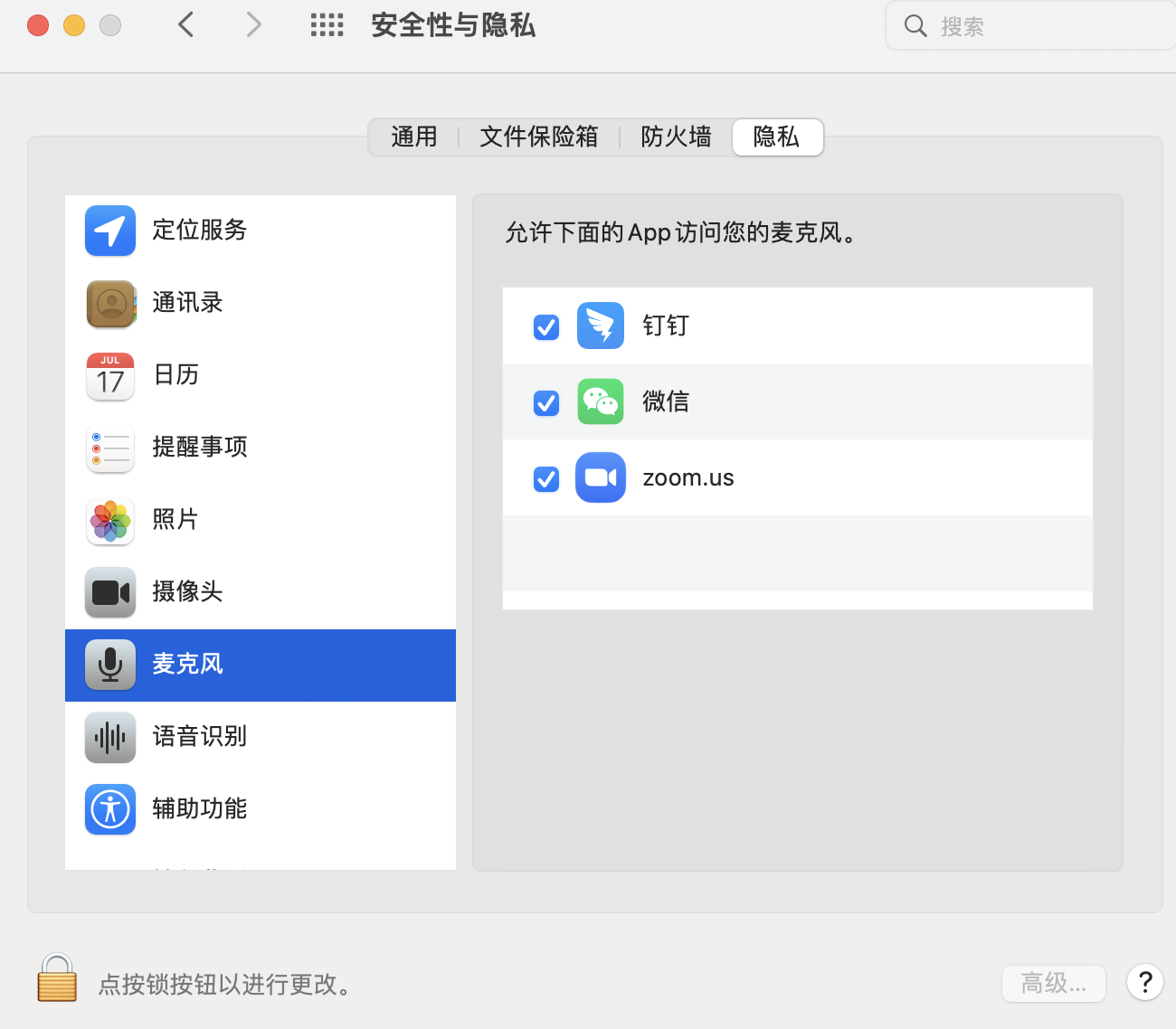This screenshot has height=1029, width=1176.
Task: Select 照片 label in the sidebar
Action: pyautogui.click(x=175, y=519)
